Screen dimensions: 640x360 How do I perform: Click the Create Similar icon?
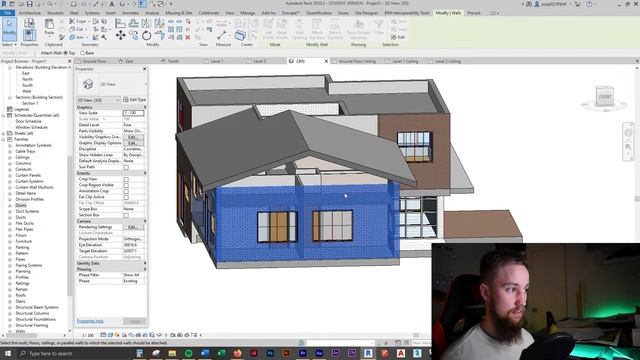tap(240, 35)
